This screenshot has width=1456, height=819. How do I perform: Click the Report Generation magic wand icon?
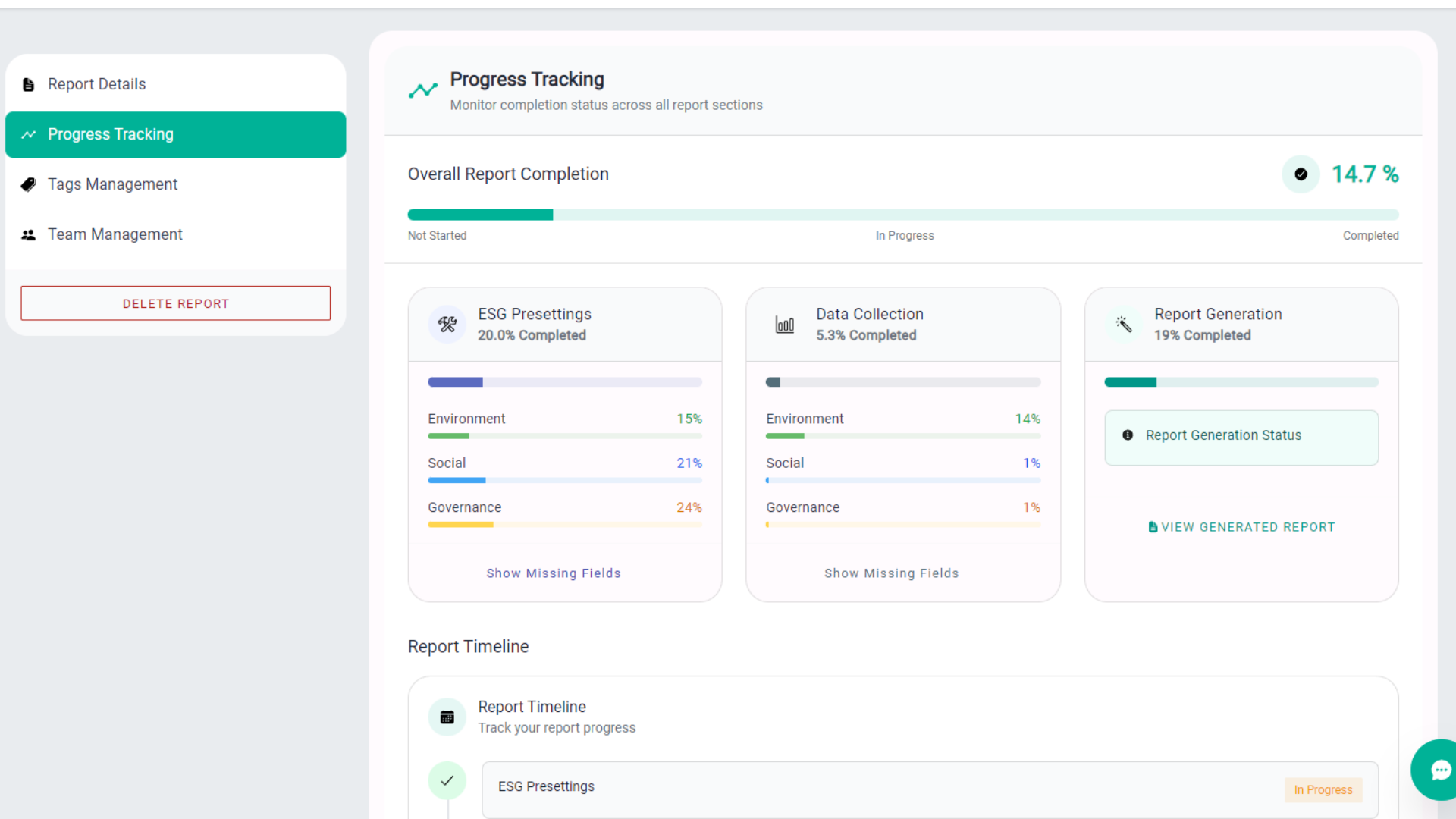click(1123, 325)
